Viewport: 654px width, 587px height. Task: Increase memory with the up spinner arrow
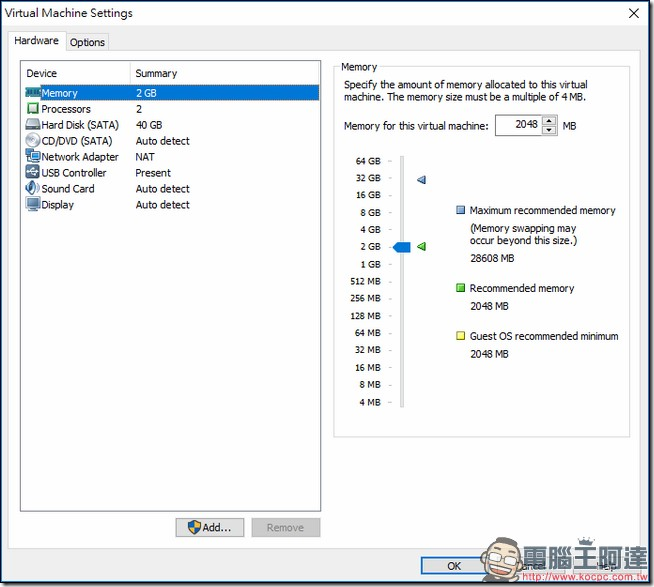point(549,121)
